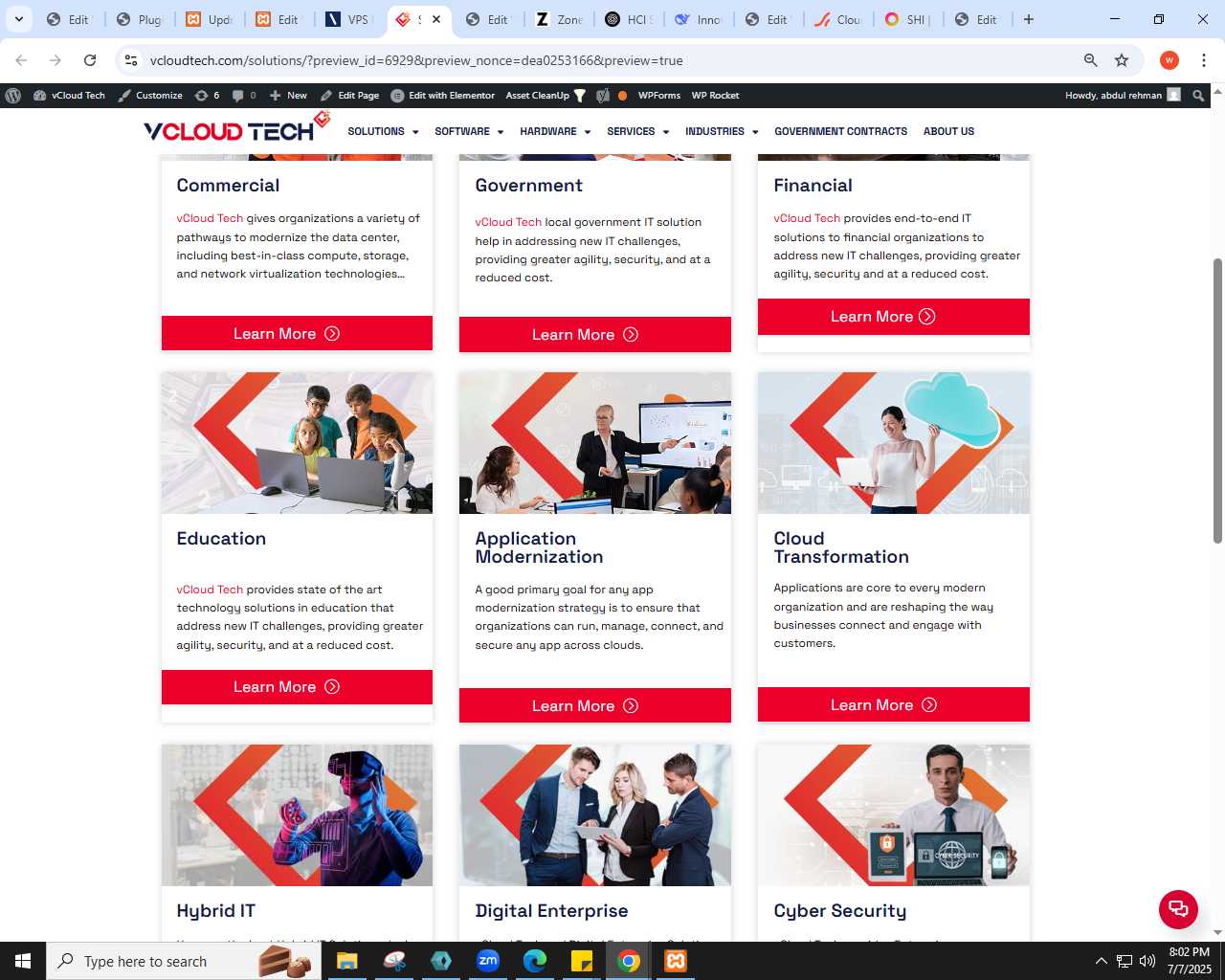Open a new browser tab with plus

[1029, 19]
